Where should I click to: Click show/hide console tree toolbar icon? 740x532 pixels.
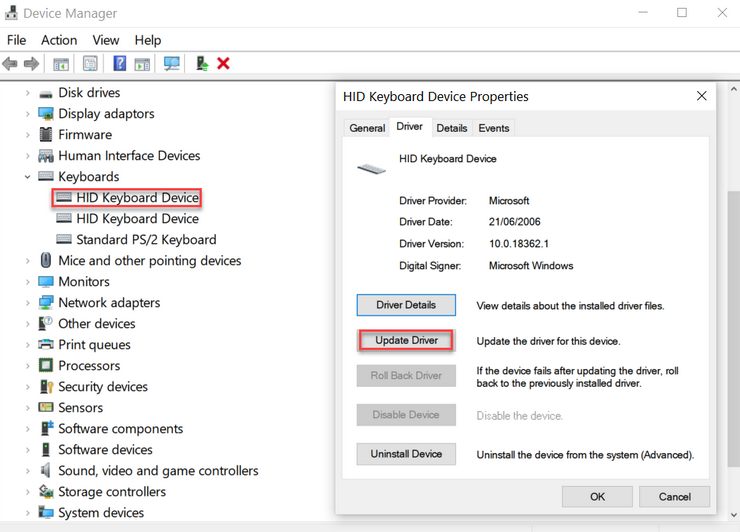tap(61, 64)
